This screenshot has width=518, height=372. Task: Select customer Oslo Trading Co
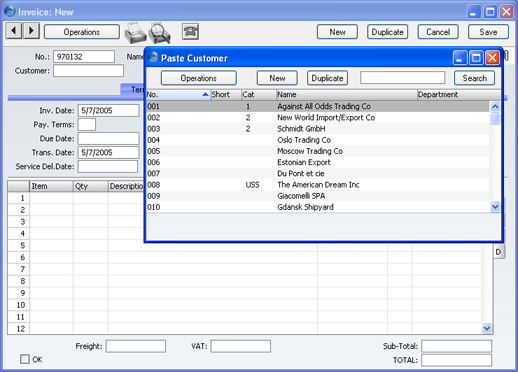tap(318, 140)
